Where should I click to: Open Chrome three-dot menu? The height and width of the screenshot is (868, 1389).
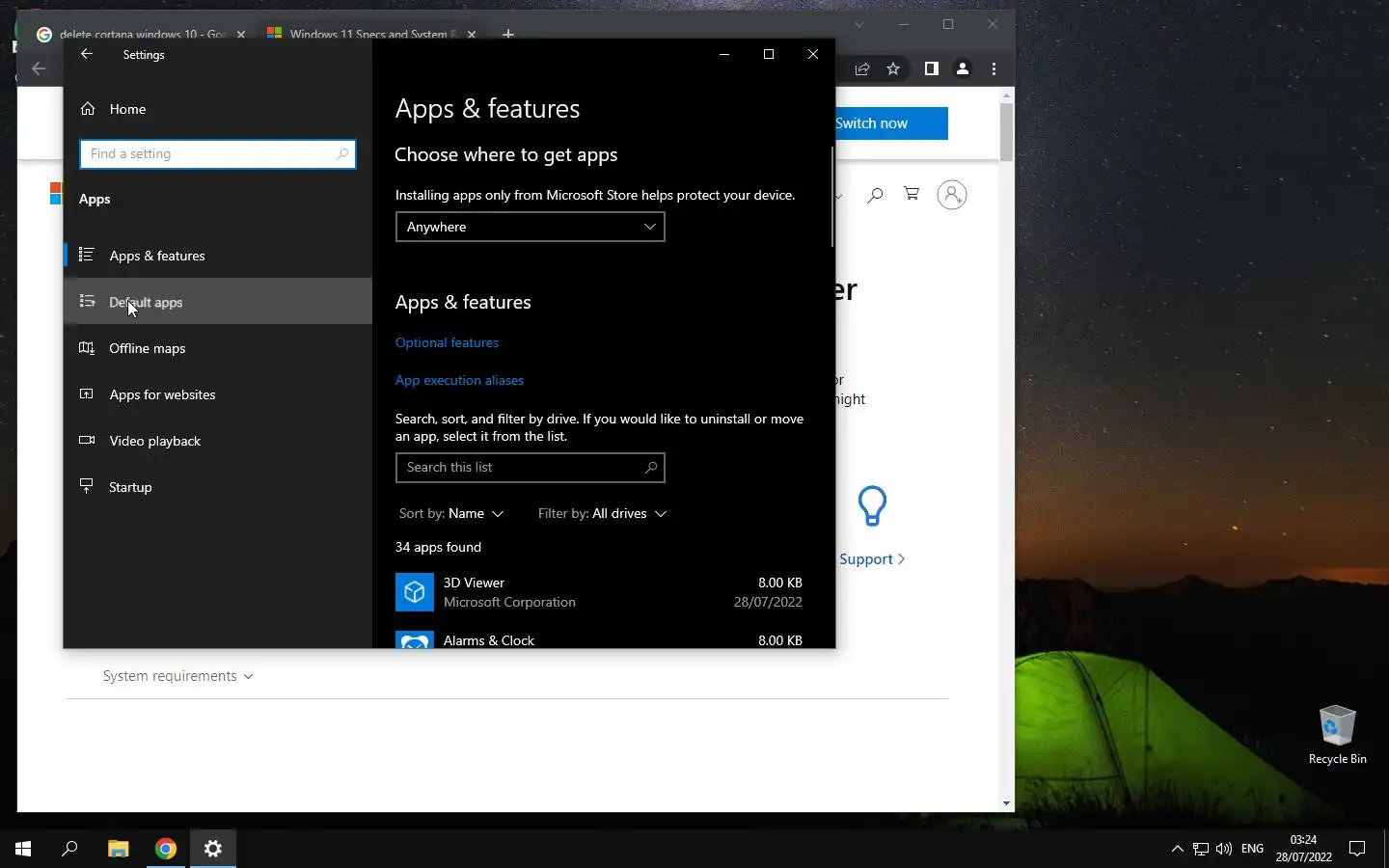click(994, 68)
